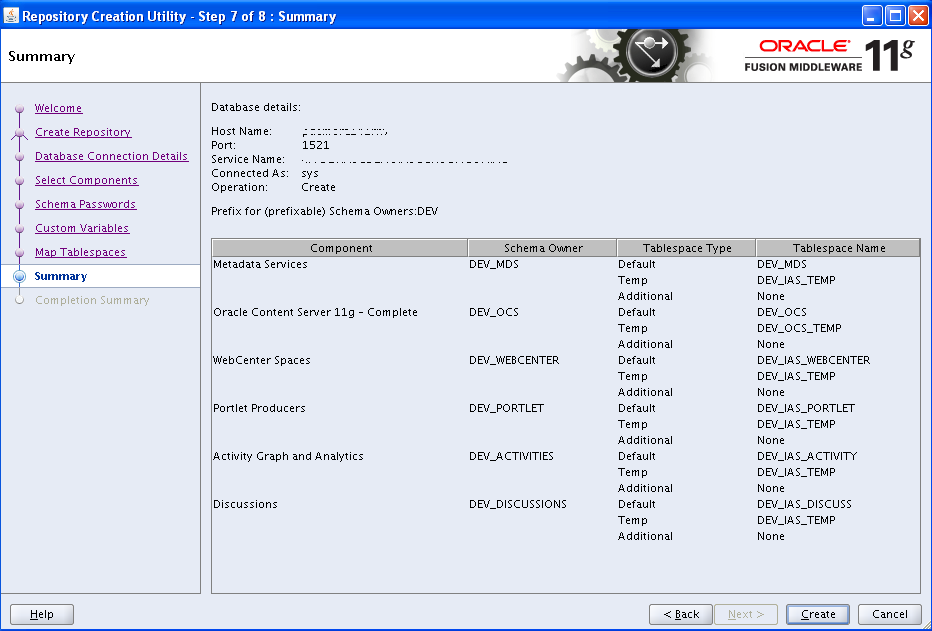Screen dimensions: 932x631
Task: Click the Create Repository step marker icon
Action: [x=19, y=132]
